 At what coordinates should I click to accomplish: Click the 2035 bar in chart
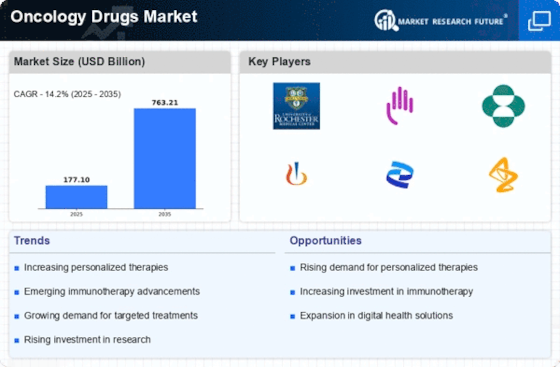point(165,158)
